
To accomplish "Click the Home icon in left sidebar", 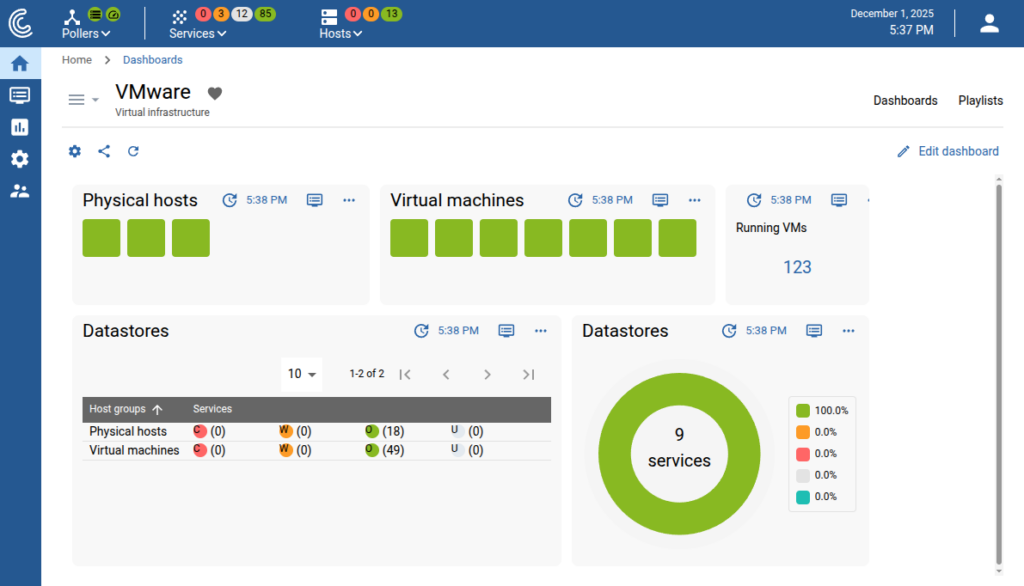I will [20, 63].
